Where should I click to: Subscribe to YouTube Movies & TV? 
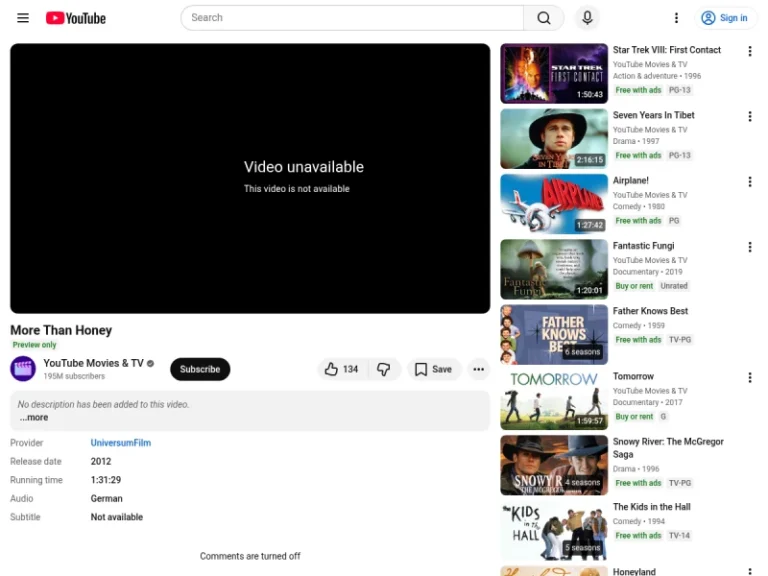coord(200,369)
